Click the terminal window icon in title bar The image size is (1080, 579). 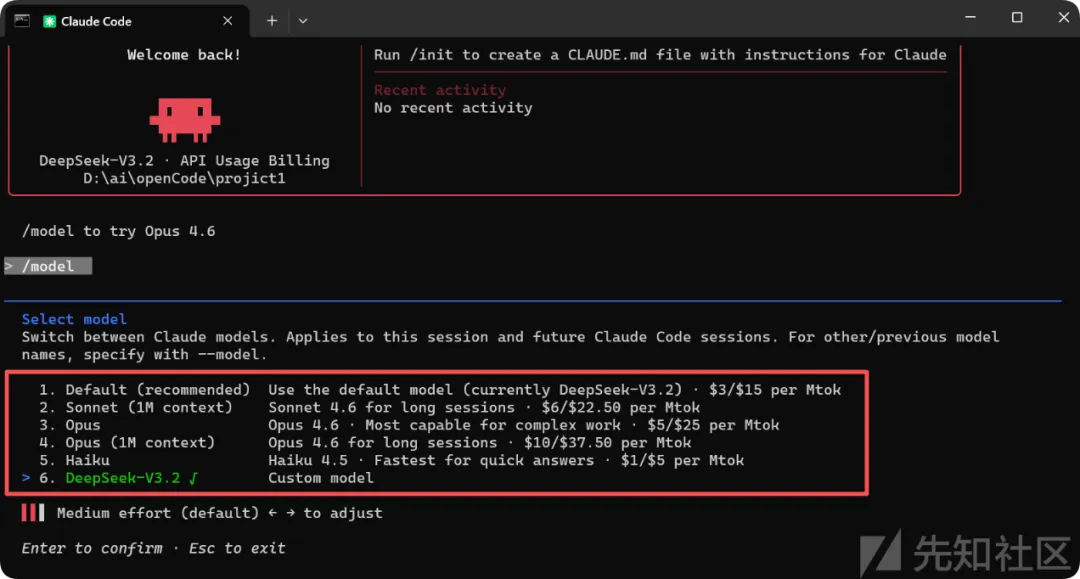point(21,20)
